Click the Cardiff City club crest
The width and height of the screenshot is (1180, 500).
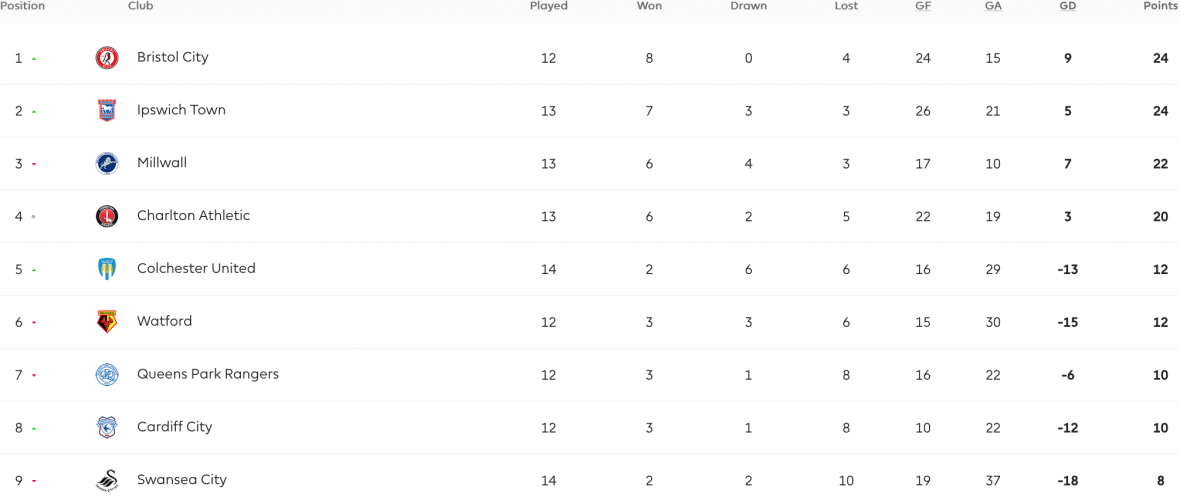107,427
